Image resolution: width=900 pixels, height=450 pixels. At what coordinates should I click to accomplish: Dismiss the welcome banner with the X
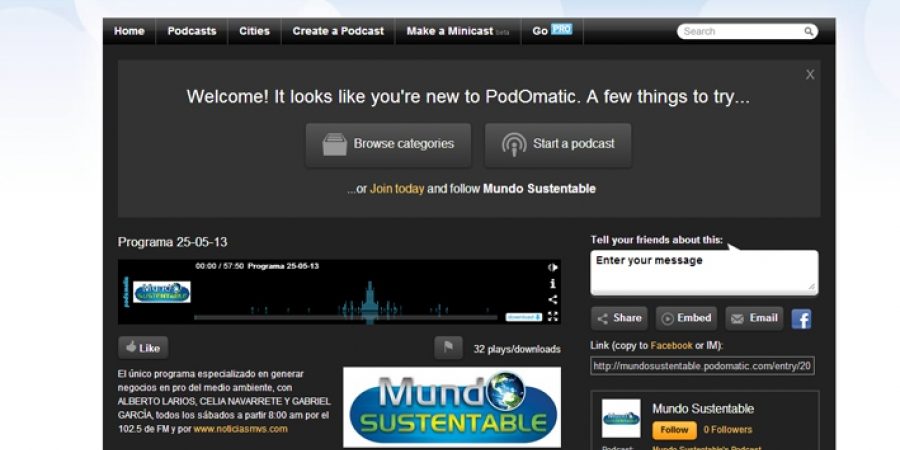(810, 75)
